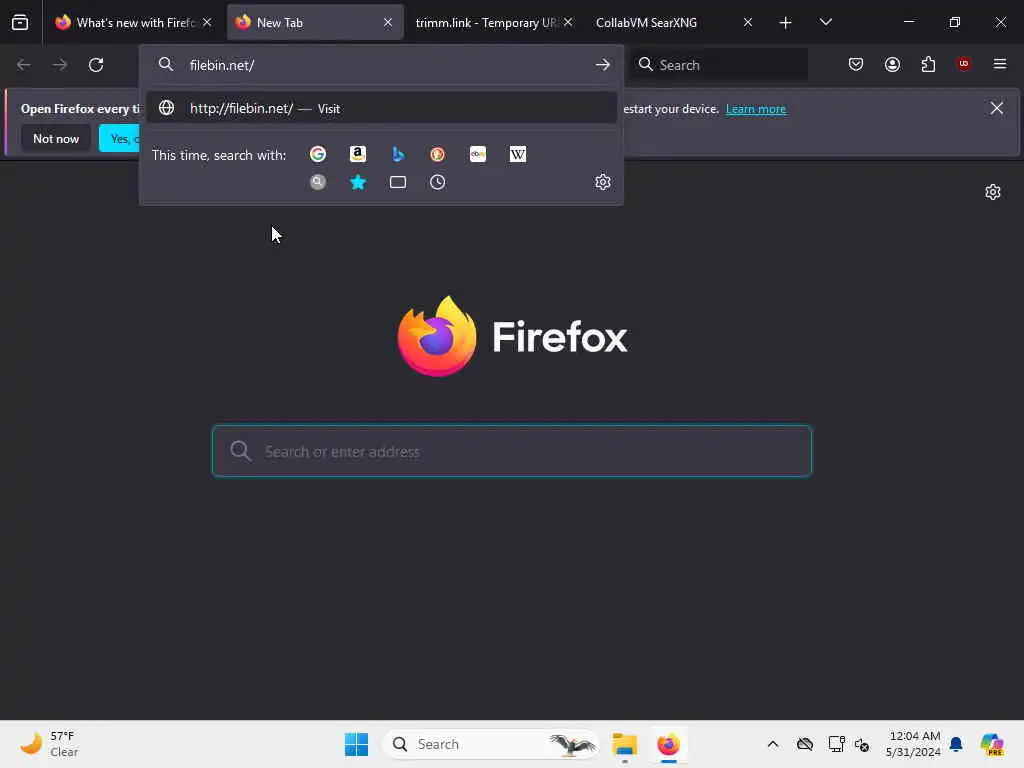Search this time with Bing
This screenshot has height=768, width=1024.
click(398, 154)
